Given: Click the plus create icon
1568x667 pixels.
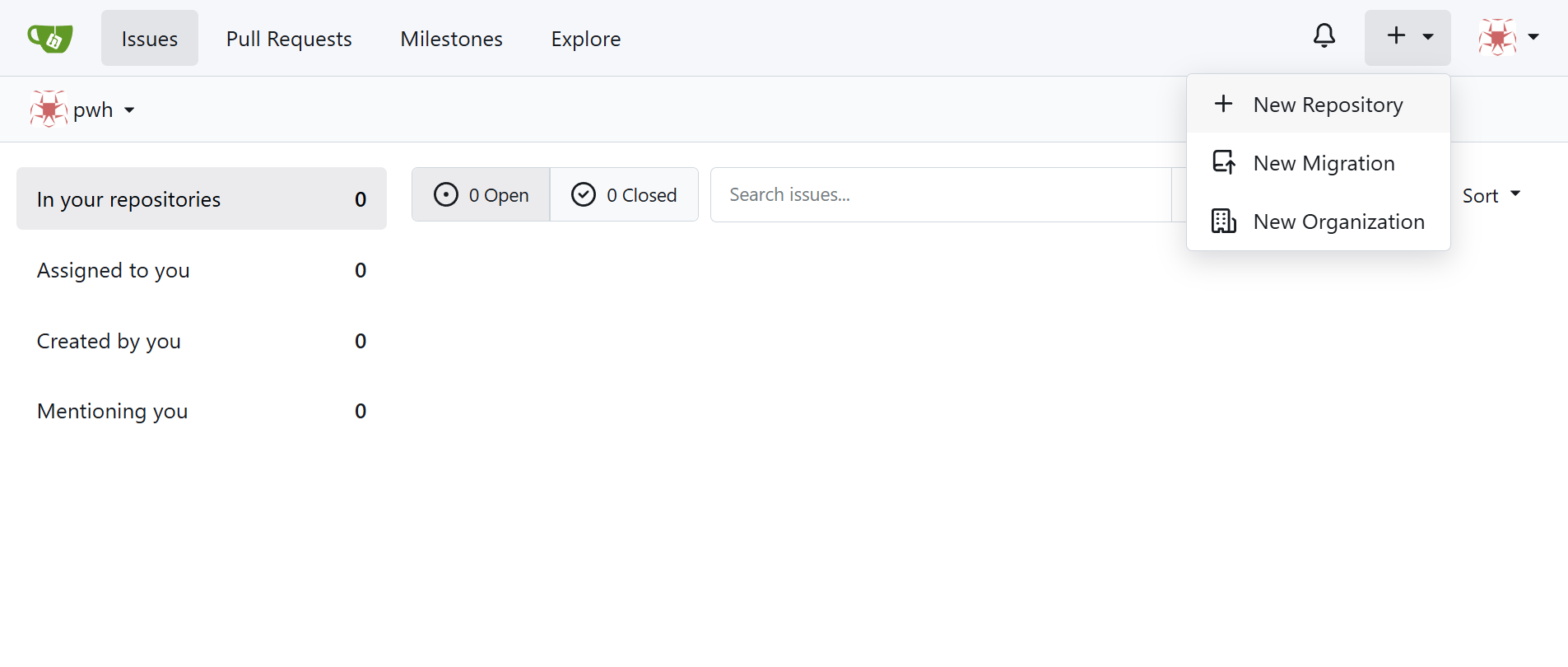Looking at the screenshot, I should coord(1396,36).
